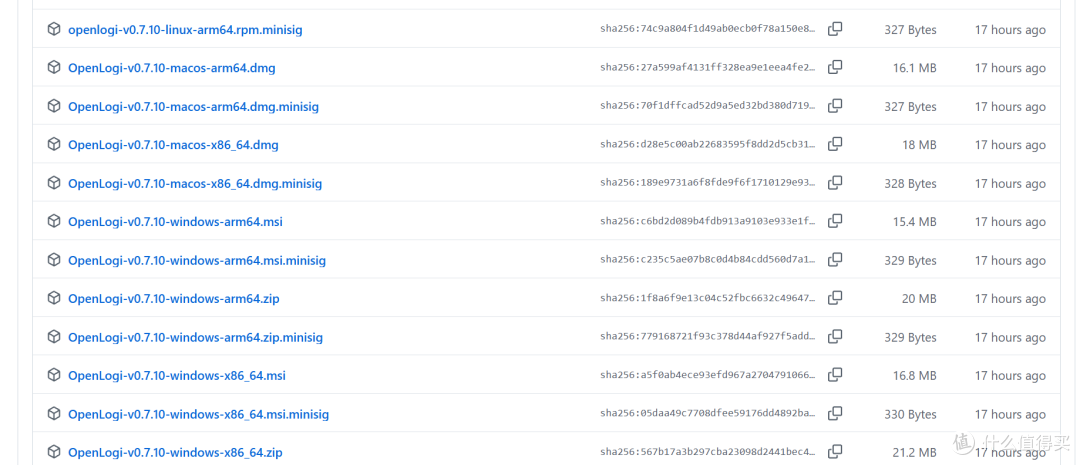1080x465 pixels.
Task: Select hash text sha256:70f1dffcad52d9a5ed32bd380d719
Action: (x=707, y=106)
